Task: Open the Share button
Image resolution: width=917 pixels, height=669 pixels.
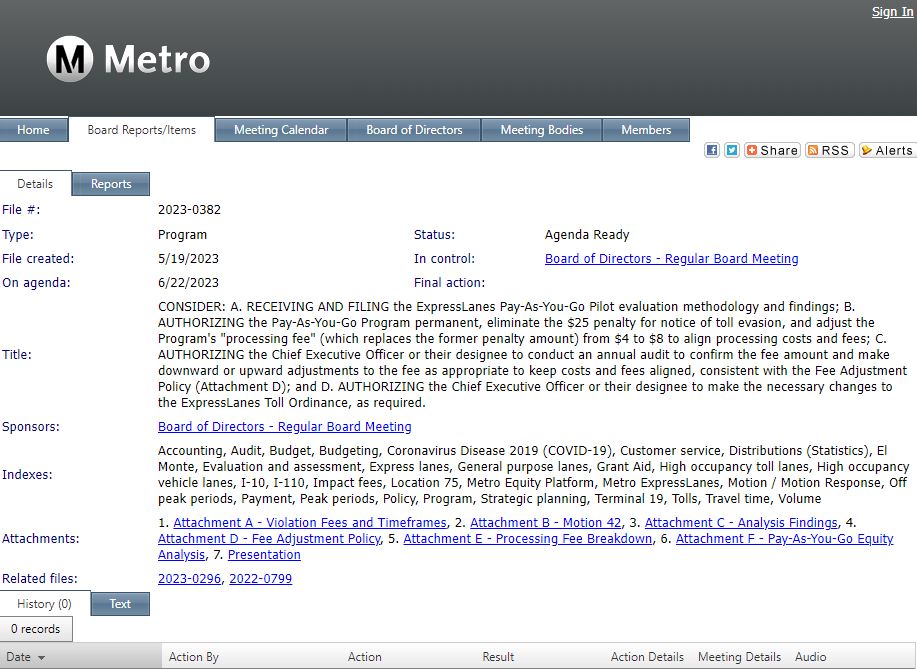Action: click(772, 150)
